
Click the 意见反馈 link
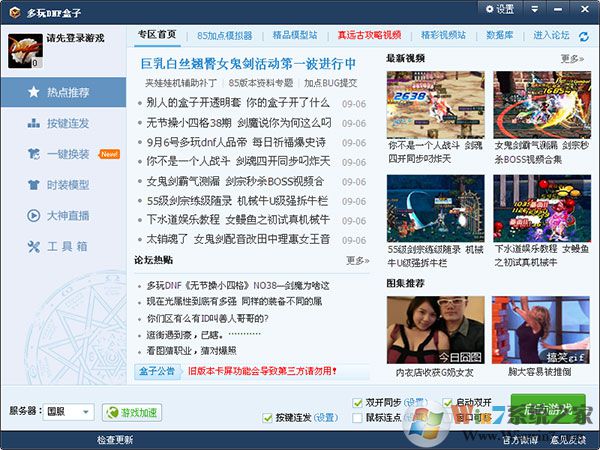pyautogui.click(x=569, y=440)
